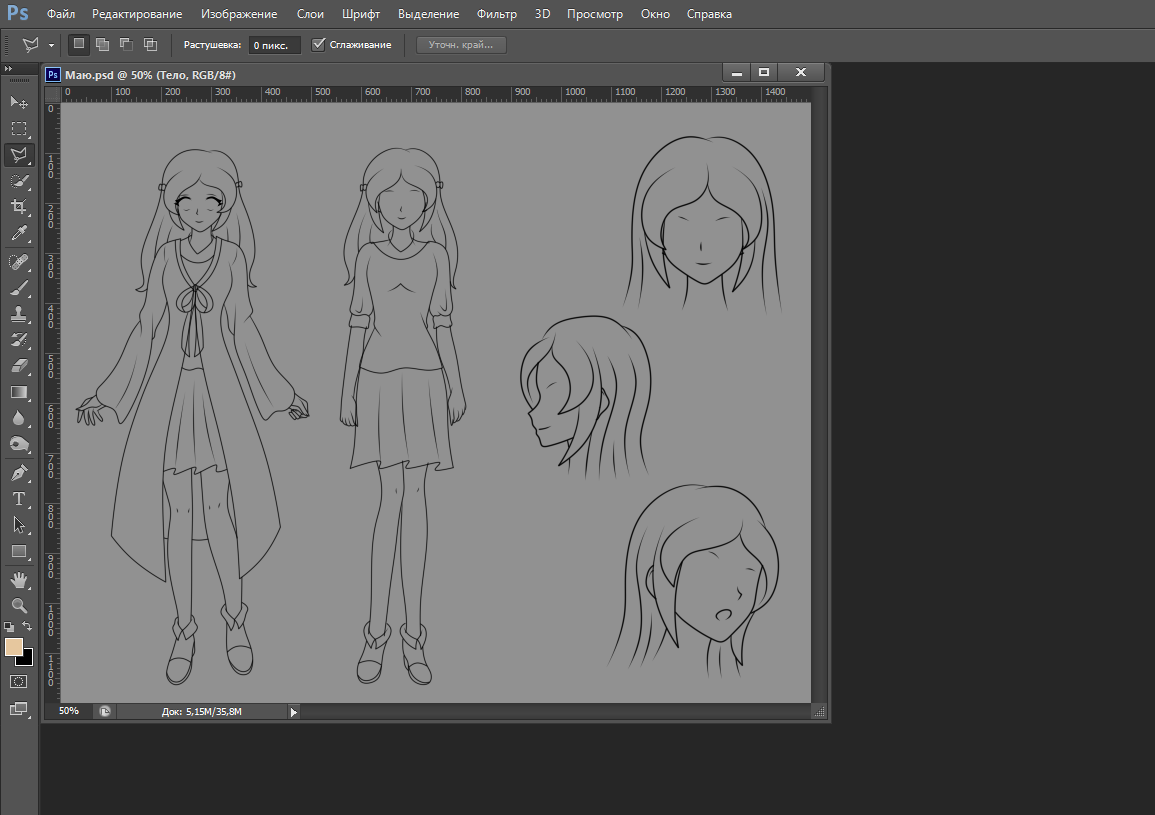Image resolution: width=1155 pixels, height=815 pixels.
Task: Maximize the Маю.psd document window
Action: click(764, 72)
